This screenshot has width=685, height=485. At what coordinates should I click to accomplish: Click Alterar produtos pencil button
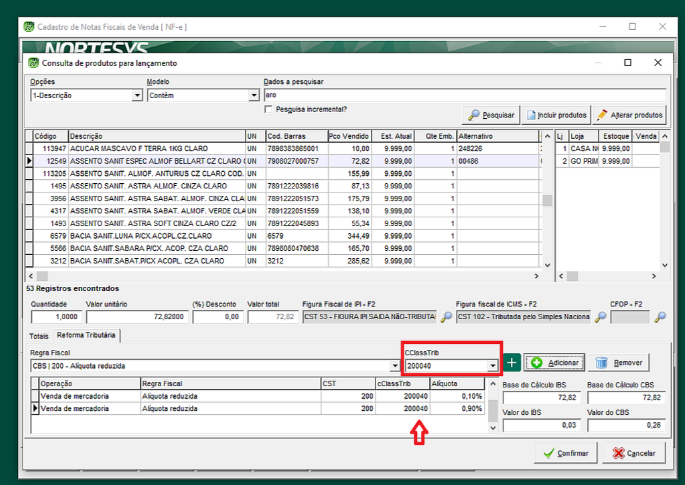(629, 115)
